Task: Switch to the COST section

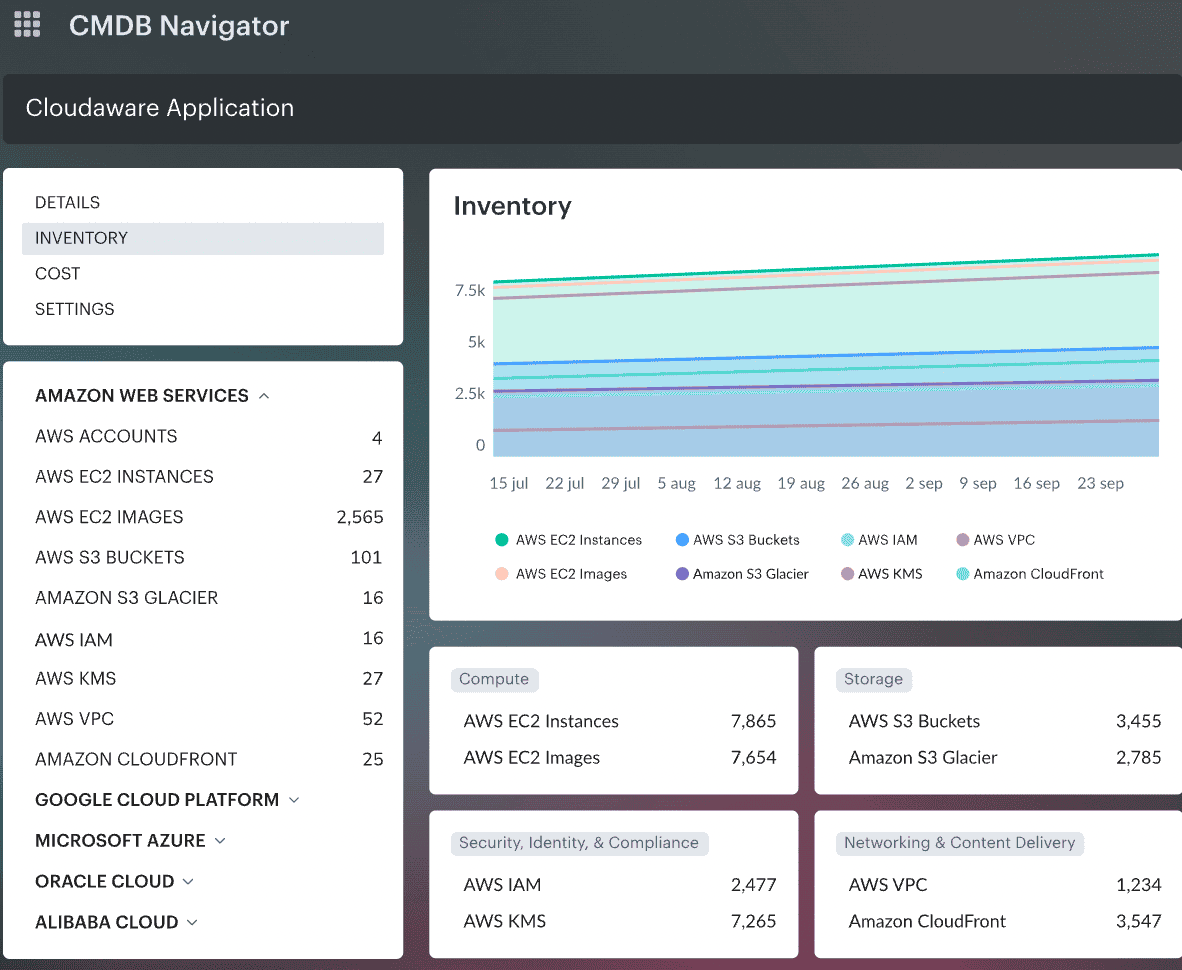Action: pos(57,274)
